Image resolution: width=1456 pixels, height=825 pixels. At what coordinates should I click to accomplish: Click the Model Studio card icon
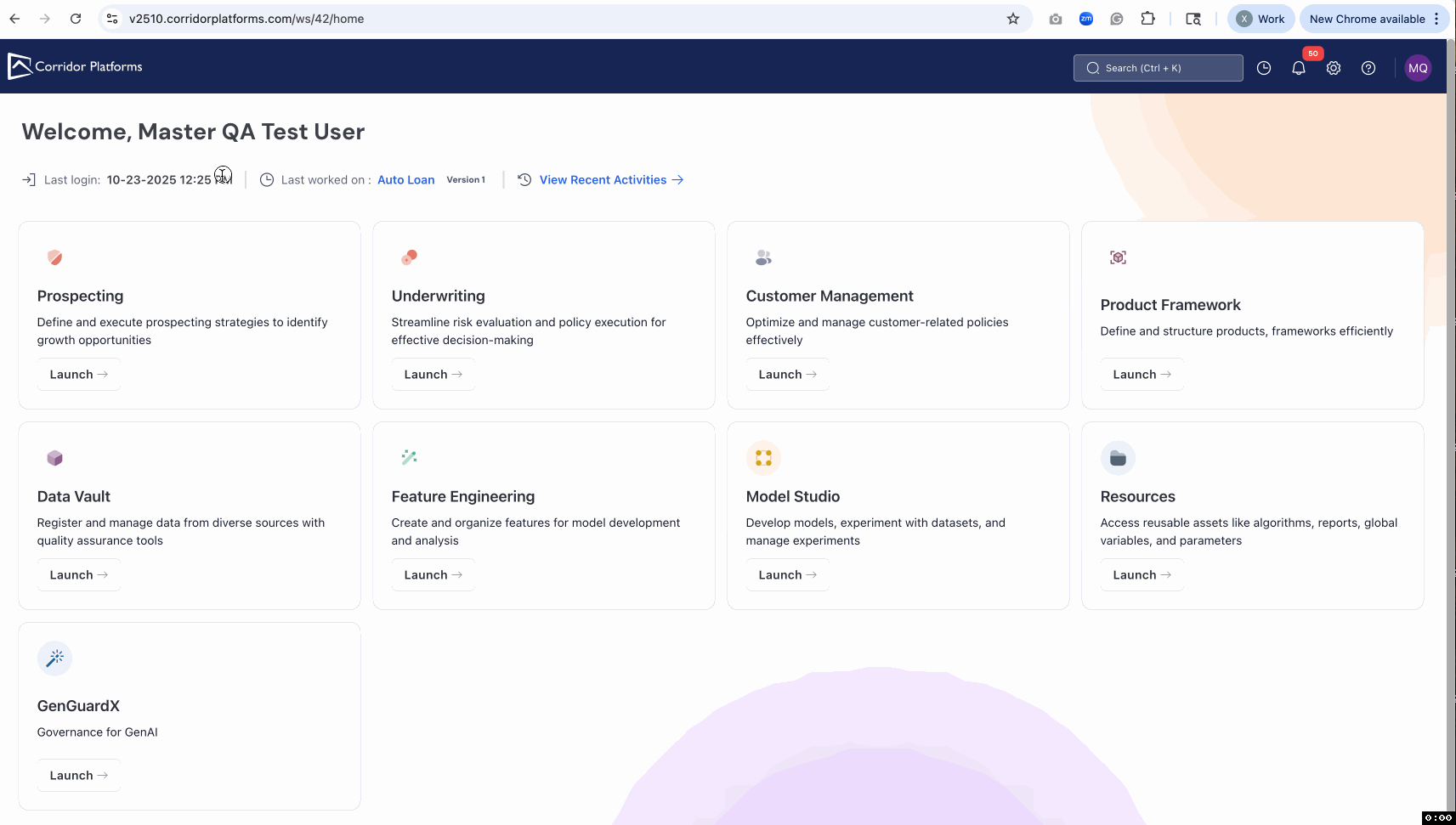763,458
